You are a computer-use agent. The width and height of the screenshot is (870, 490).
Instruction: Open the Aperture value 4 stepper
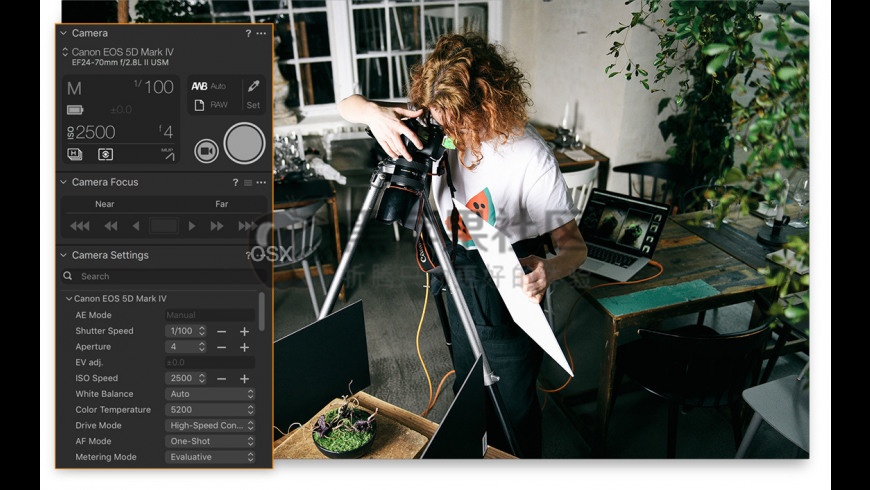[186, 347]
